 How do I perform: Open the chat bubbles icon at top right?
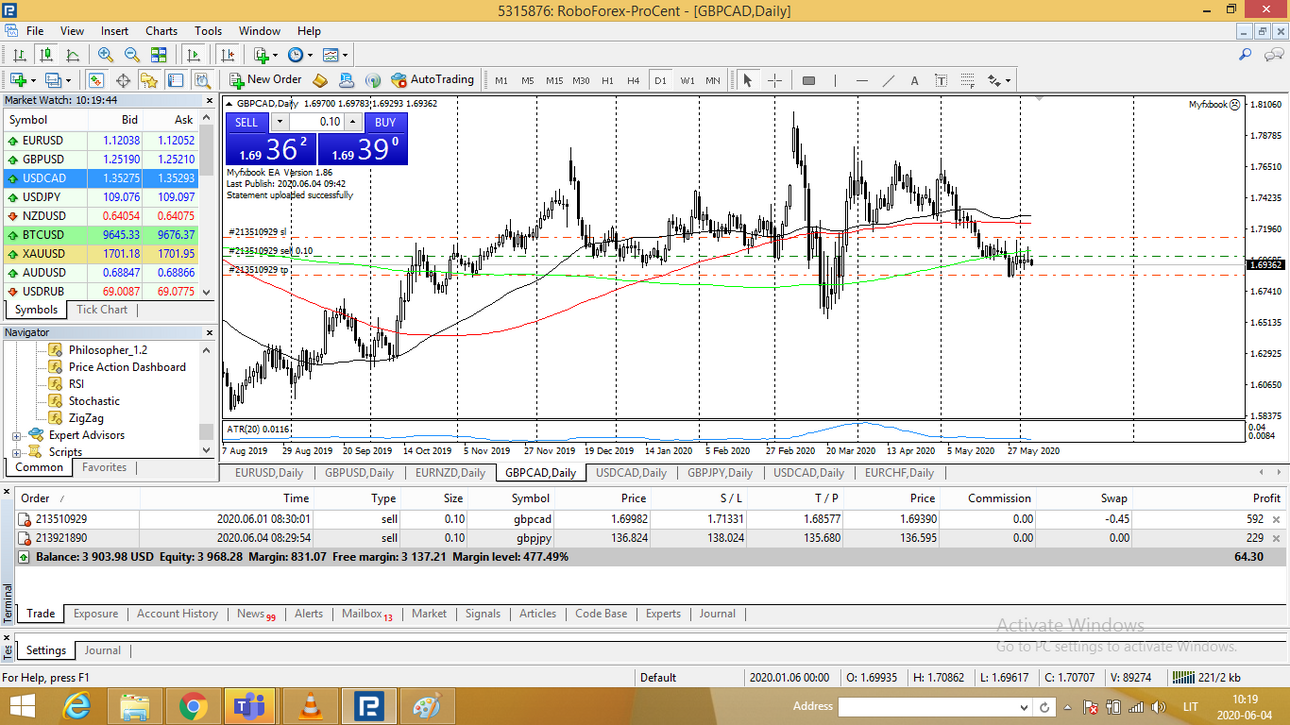coord(1274,55)
